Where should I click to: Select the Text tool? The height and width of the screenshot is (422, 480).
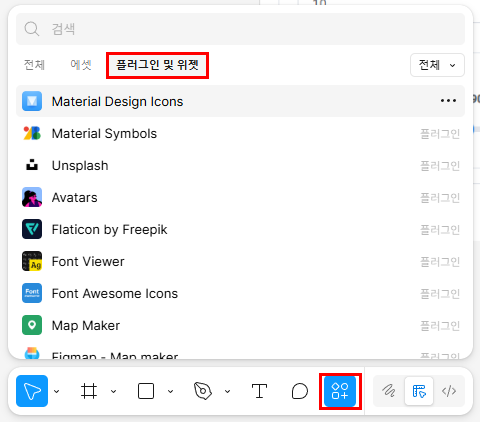(259, 391)
